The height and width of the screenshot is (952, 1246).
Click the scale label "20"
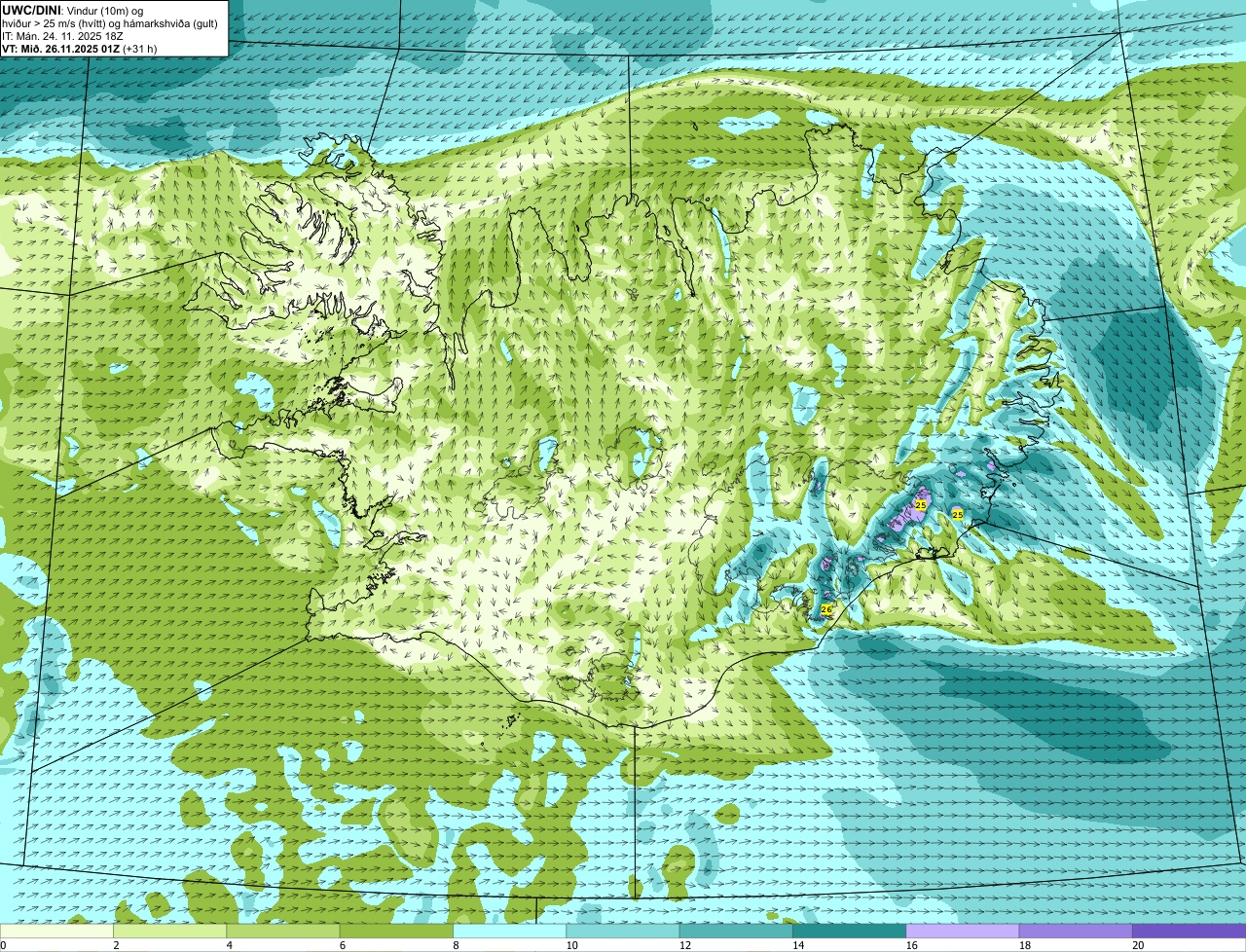[x=1138, y=945]
